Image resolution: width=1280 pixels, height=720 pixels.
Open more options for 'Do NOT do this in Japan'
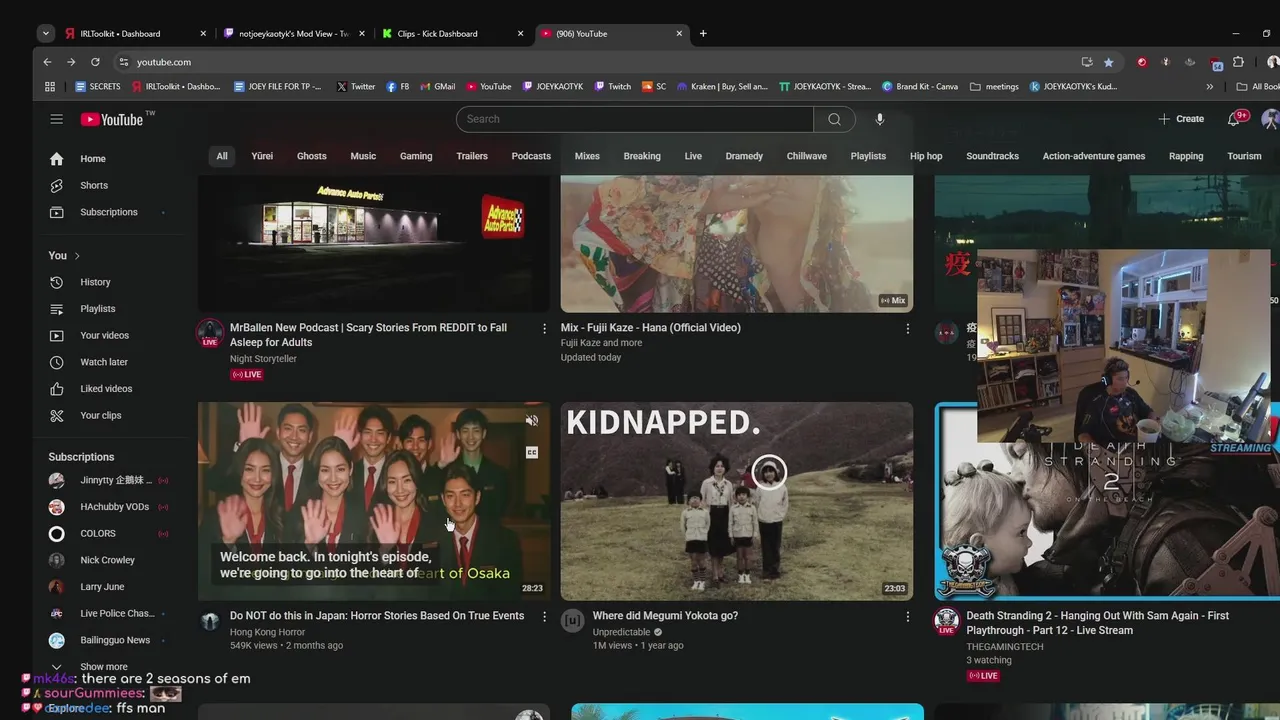coord(545,617)
